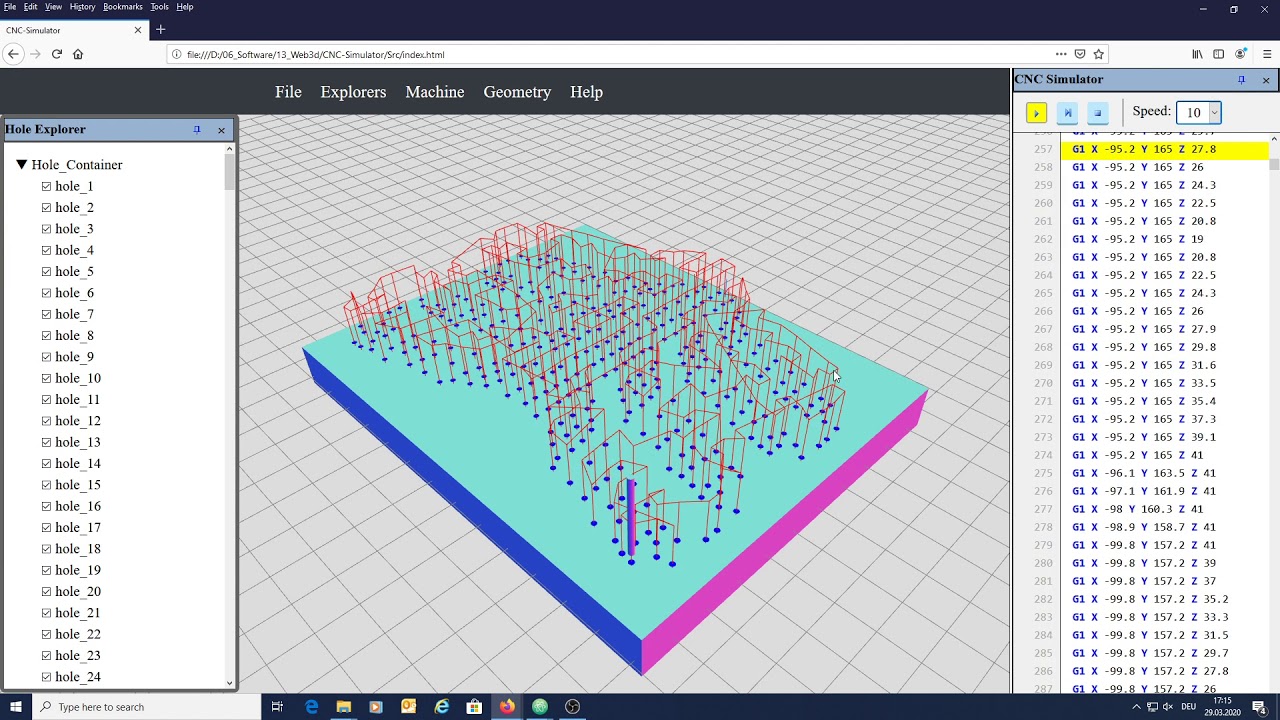Select G-code line 286
This screenshot has height=720, width=1280.
(1164, 671)
